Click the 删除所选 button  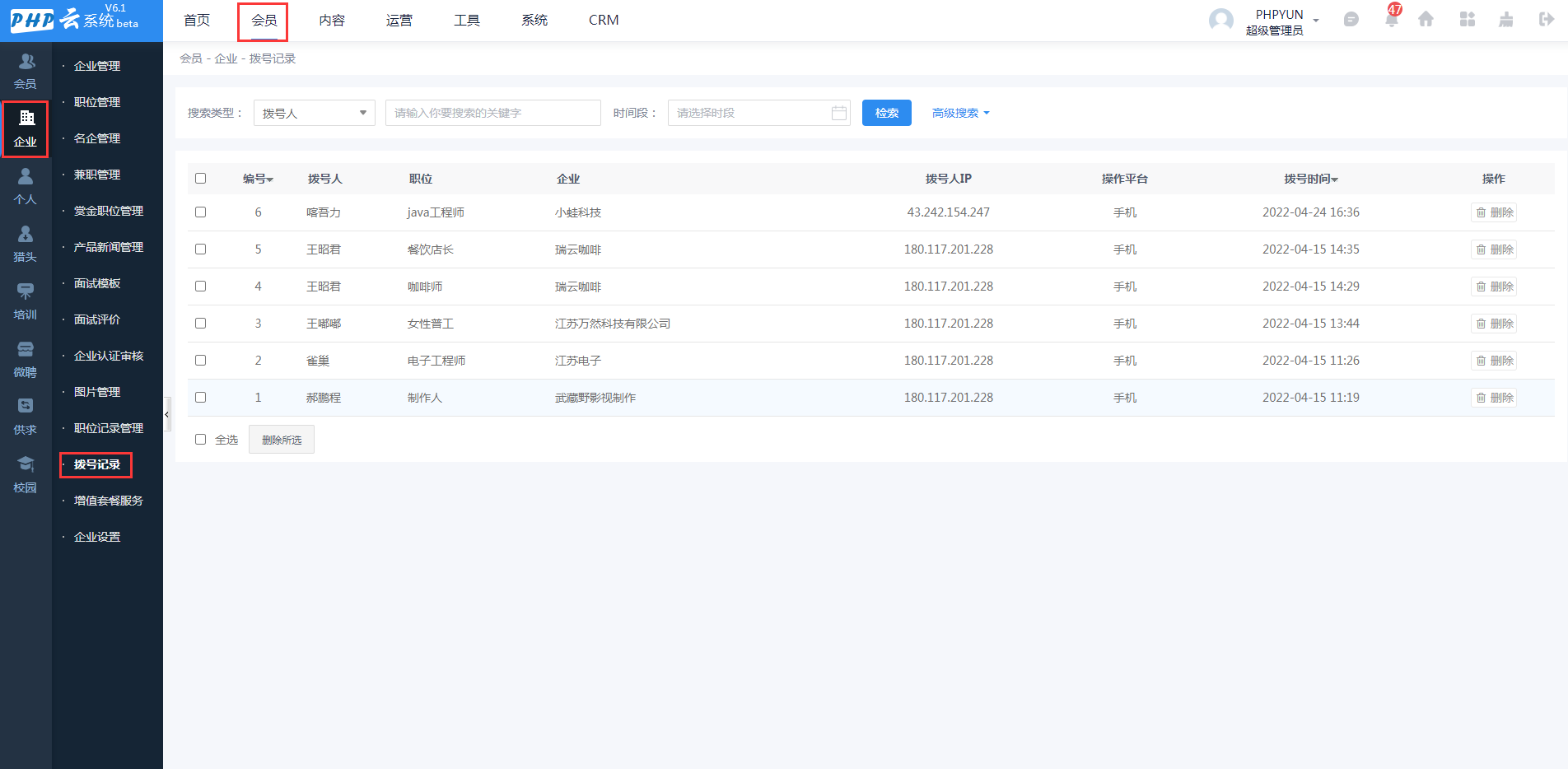[x=282, y=440]
